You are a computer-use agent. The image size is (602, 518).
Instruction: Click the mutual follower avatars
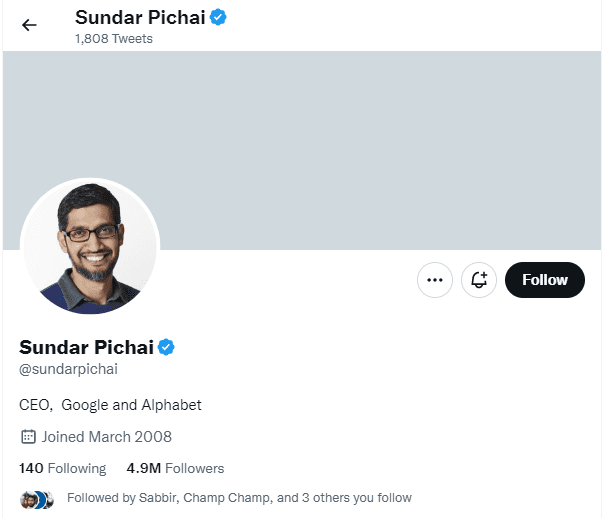(x=37, y=500)
